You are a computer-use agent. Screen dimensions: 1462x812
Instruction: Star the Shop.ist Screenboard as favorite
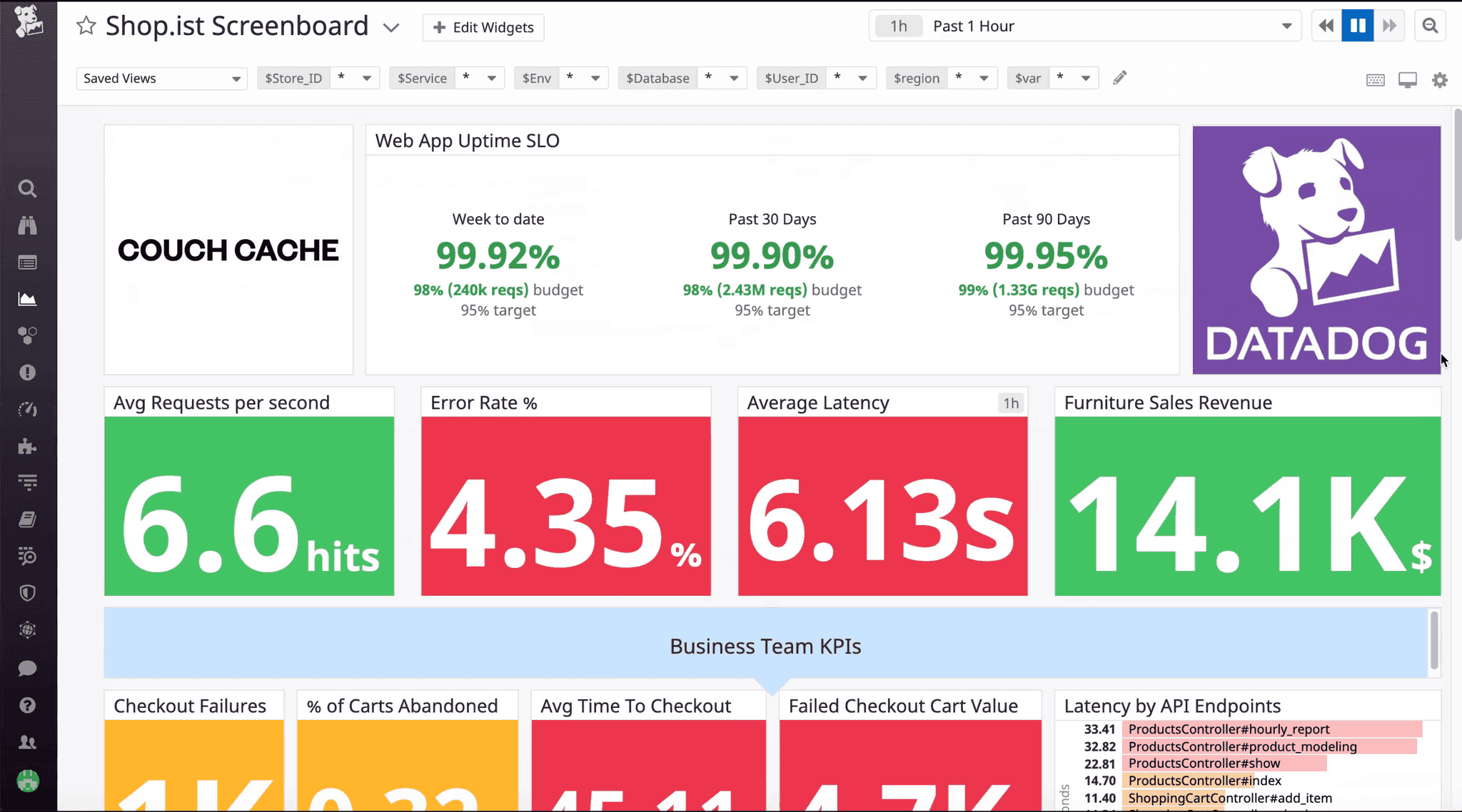click(x=85, y=26)
